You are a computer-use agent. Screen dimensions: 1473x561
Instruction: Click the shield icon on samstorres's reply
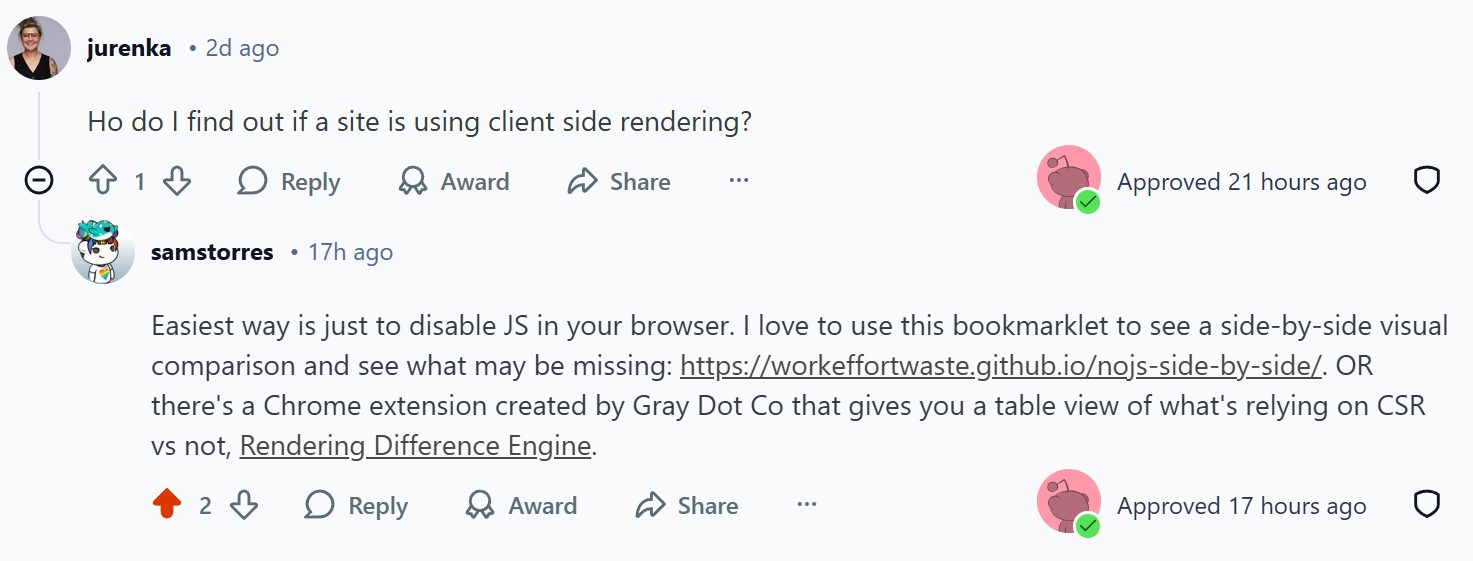(x=1426, y=505)
